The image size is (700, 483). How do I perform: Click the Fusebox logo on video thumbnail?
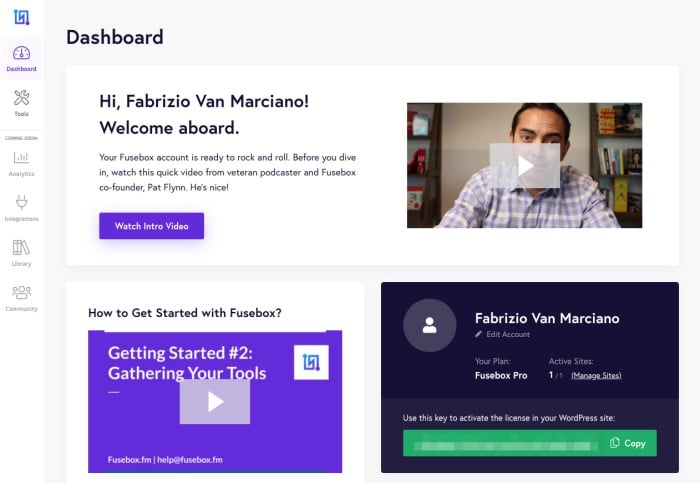311,362
